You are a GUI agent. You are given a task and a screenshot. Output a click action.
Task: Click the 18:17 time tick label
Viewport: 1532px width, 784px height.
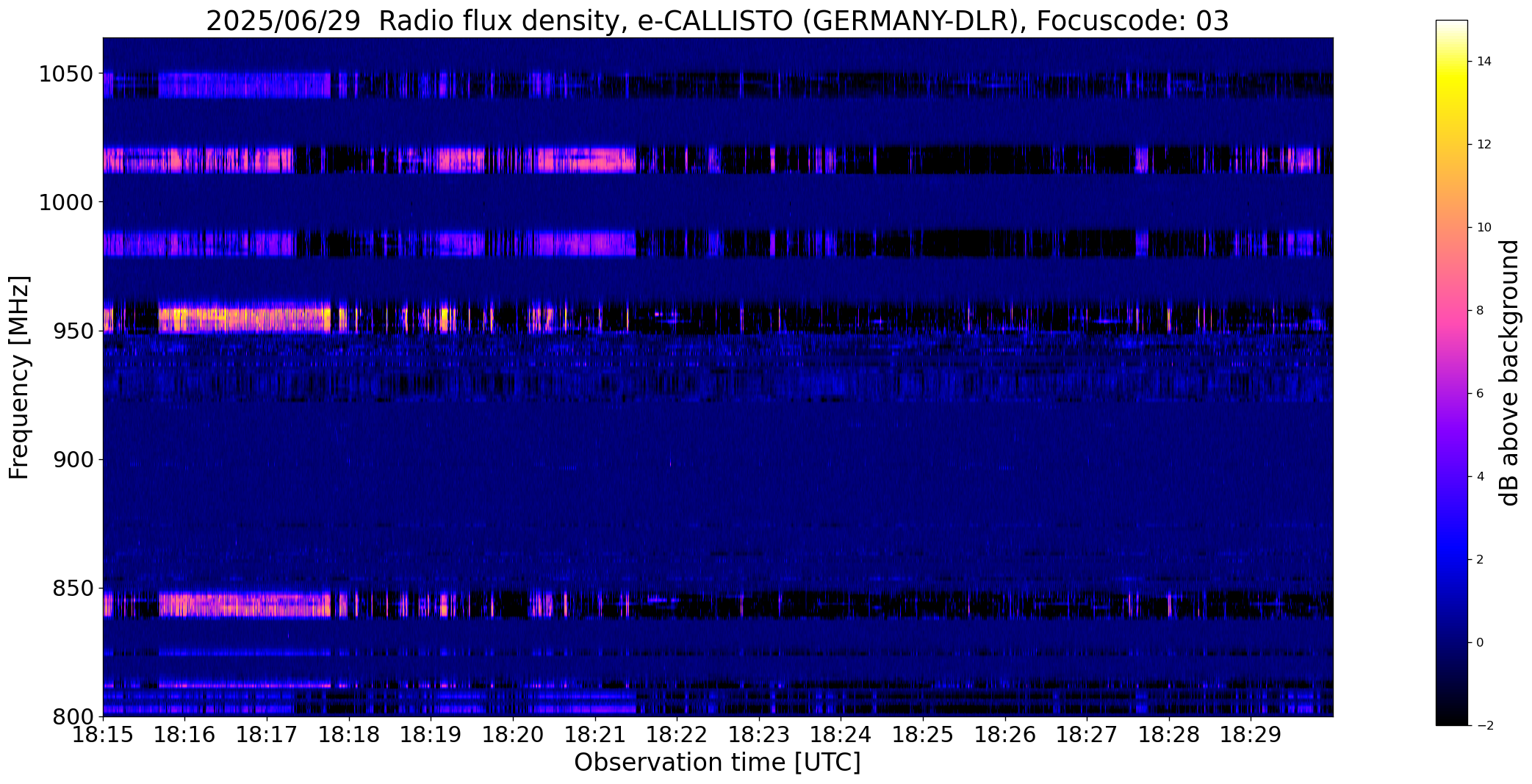267,735
